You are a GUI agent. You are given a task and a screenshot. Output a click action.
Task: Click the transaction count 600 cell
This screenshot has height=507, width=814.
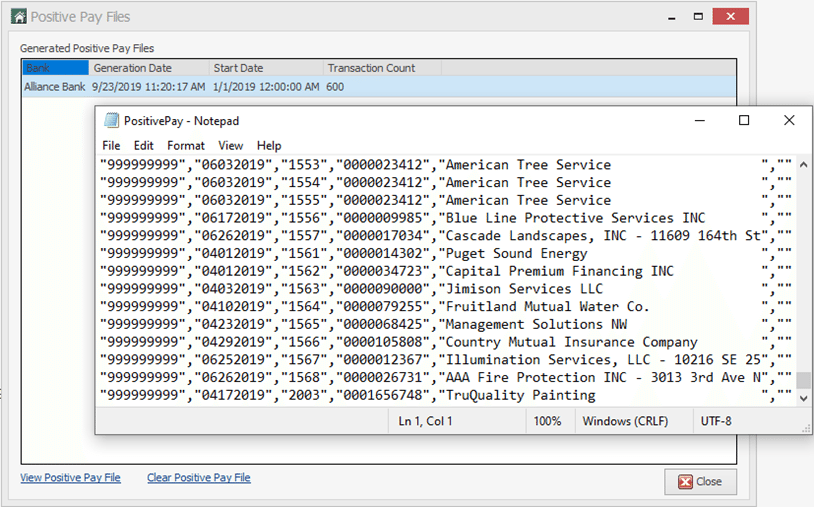click(335, 87)
